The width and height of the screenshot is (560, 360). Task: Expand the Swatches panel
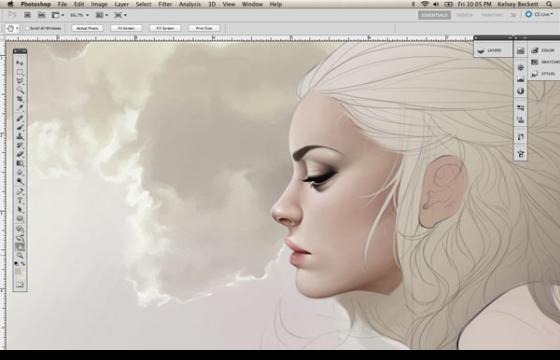tap(544, 62)
